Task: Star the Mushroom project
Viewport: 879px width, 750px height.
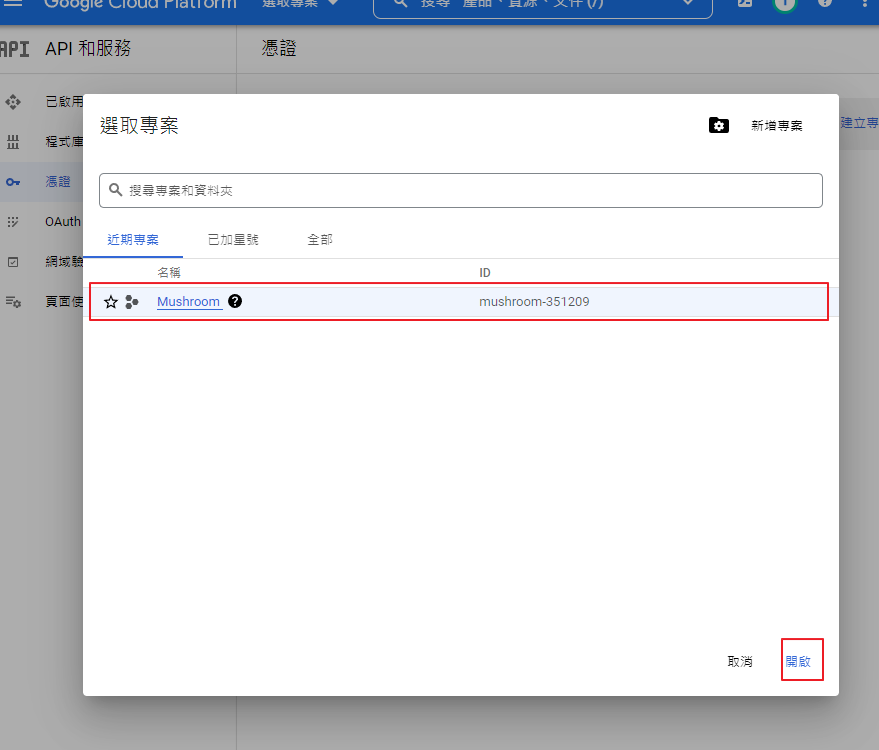Action: tap(111, 302)
